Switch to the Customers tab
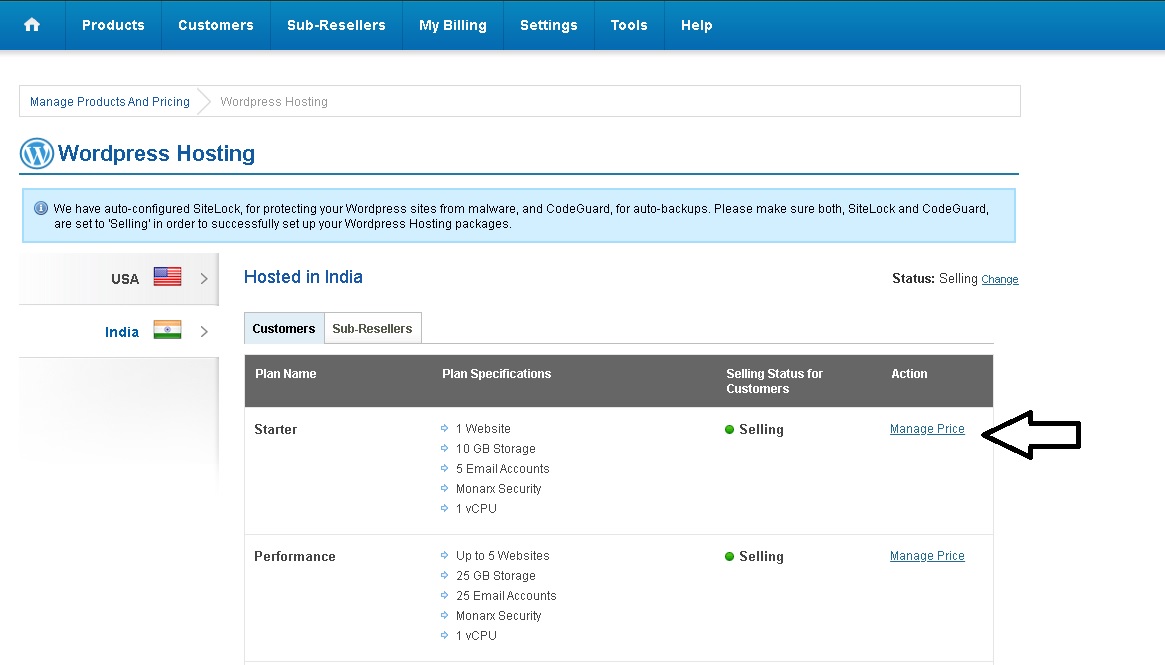The height and width of the screenshot is (665, 1165). pyautogui.click(x=284, y=328)
